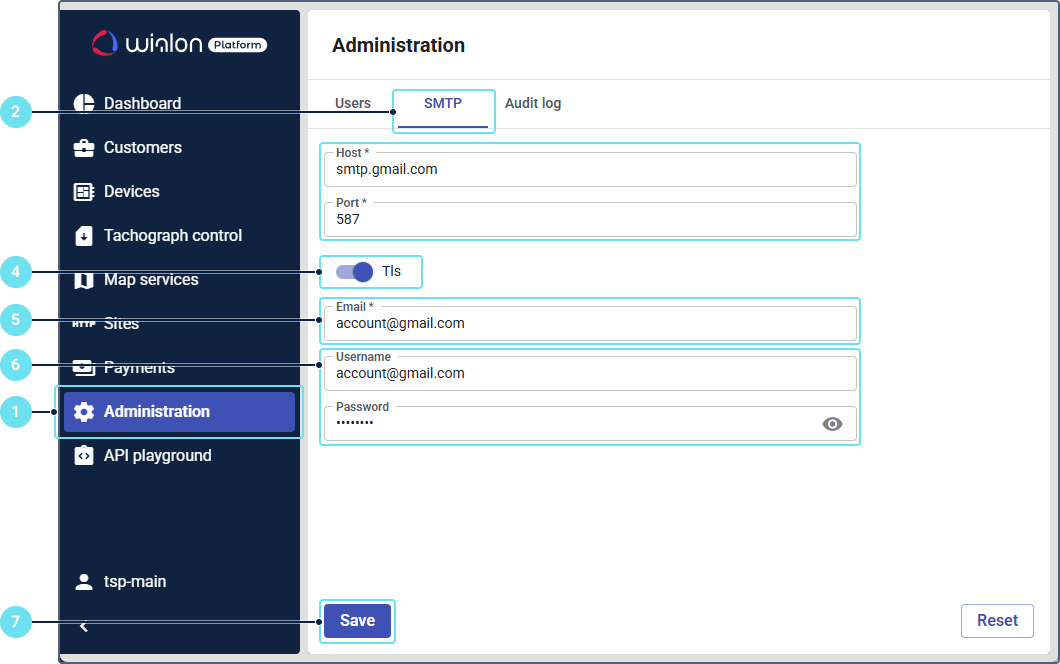Click the Dashboard pie chart icon
1060x664 pixels.
(x=84, y=104)
